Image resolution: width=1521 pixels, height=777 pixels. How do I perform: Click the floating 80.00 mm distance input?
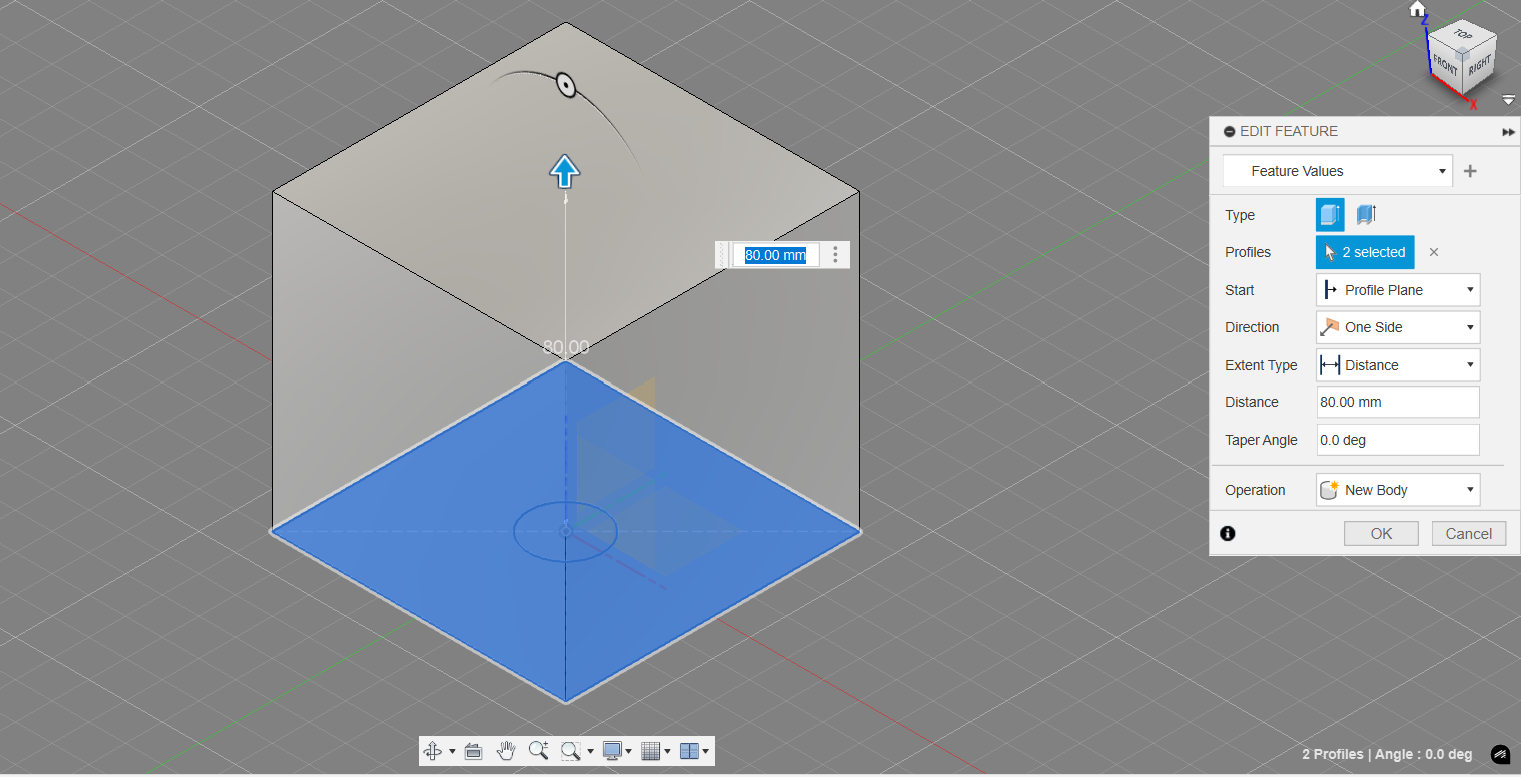(776, 255)
